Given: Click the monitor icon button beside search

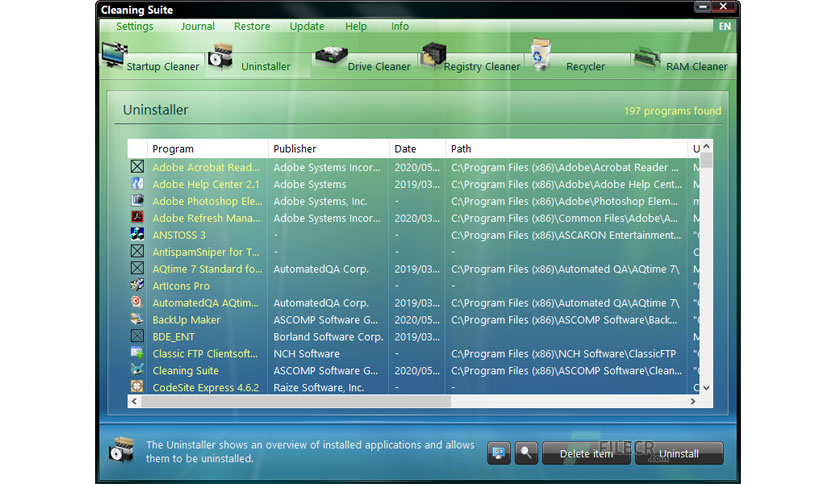Looking at the screenshot, I should tap(499, 453).
